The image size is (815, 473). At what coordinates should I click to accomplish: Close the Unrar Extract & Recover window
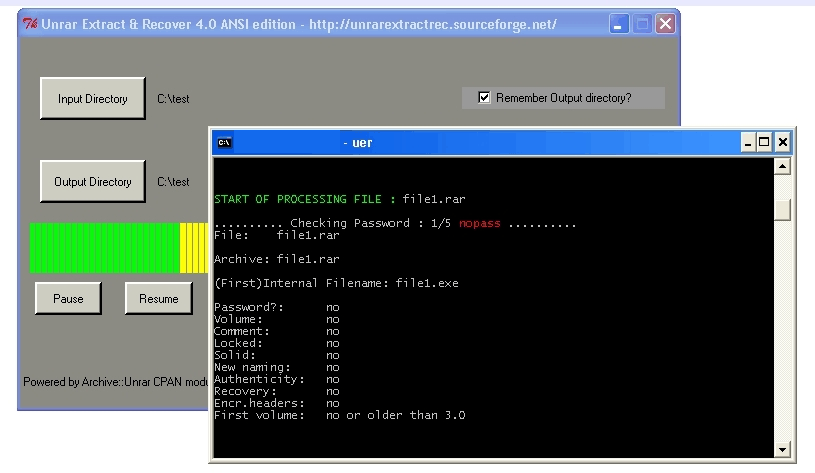pos(665,24)
